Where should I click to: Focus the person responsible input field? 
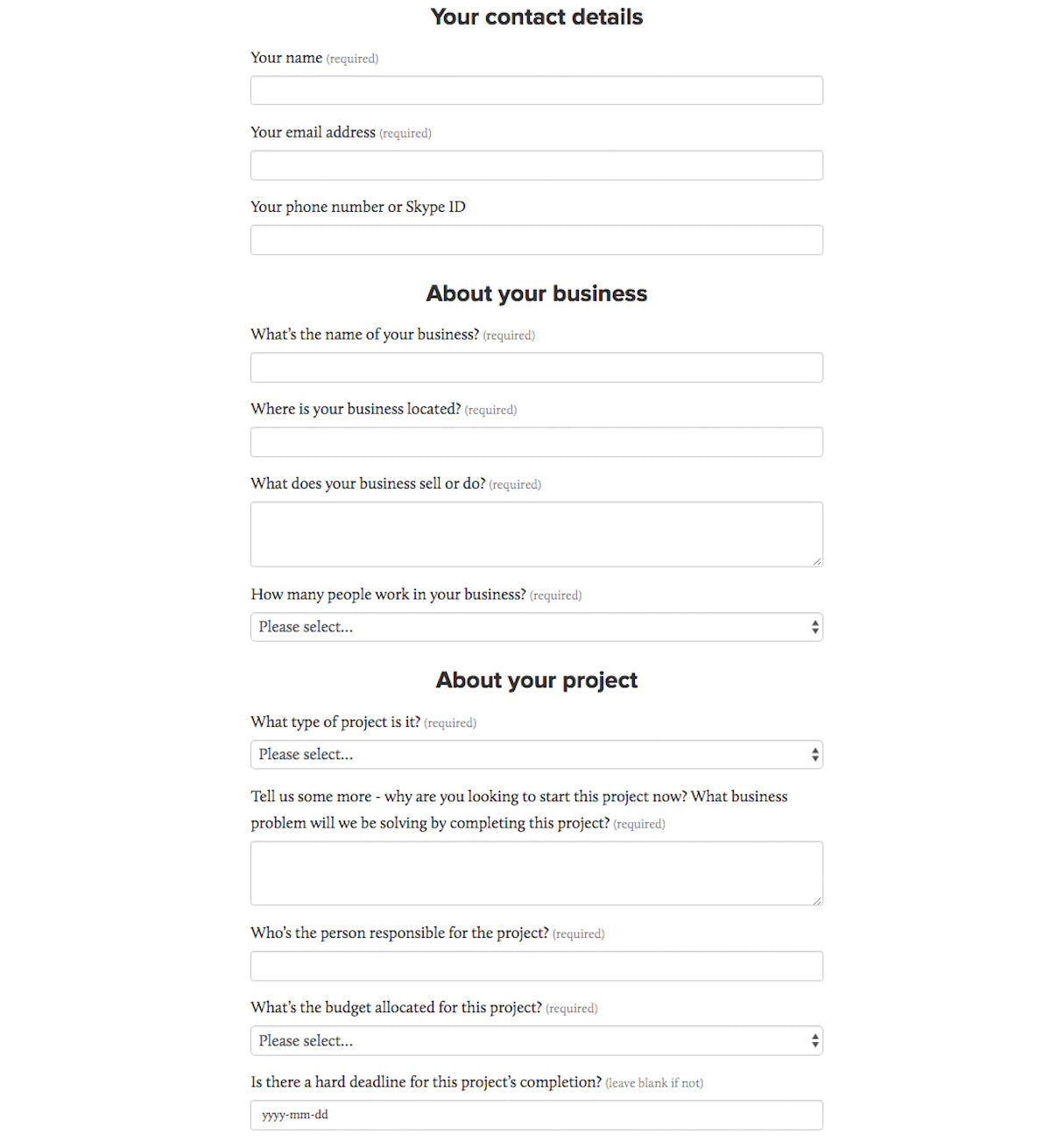click(536, 966)
